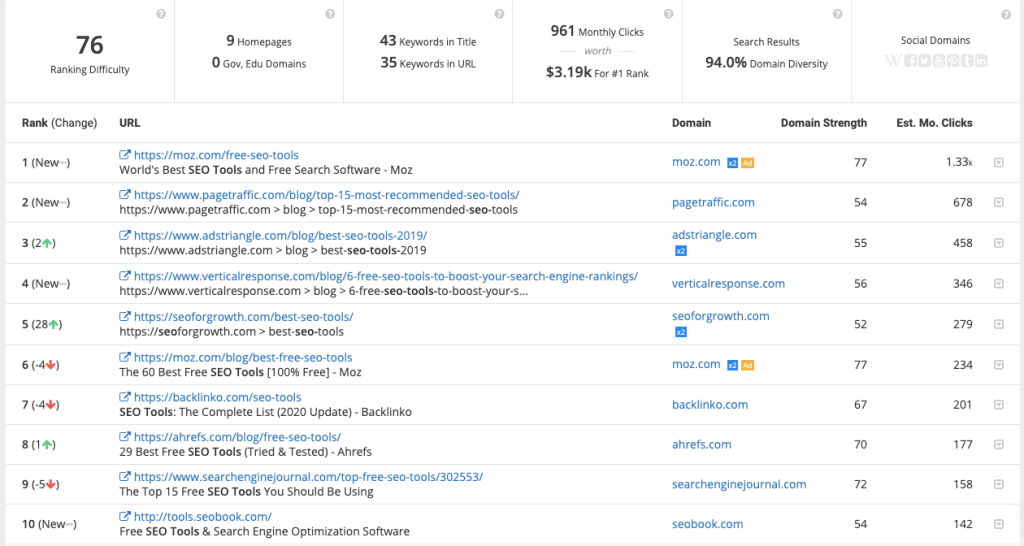Image resolution: width=1024 pixels, height=546 pixels.
Task: Click the $3.19k For #1 Rank value
Action: (568, 72)
